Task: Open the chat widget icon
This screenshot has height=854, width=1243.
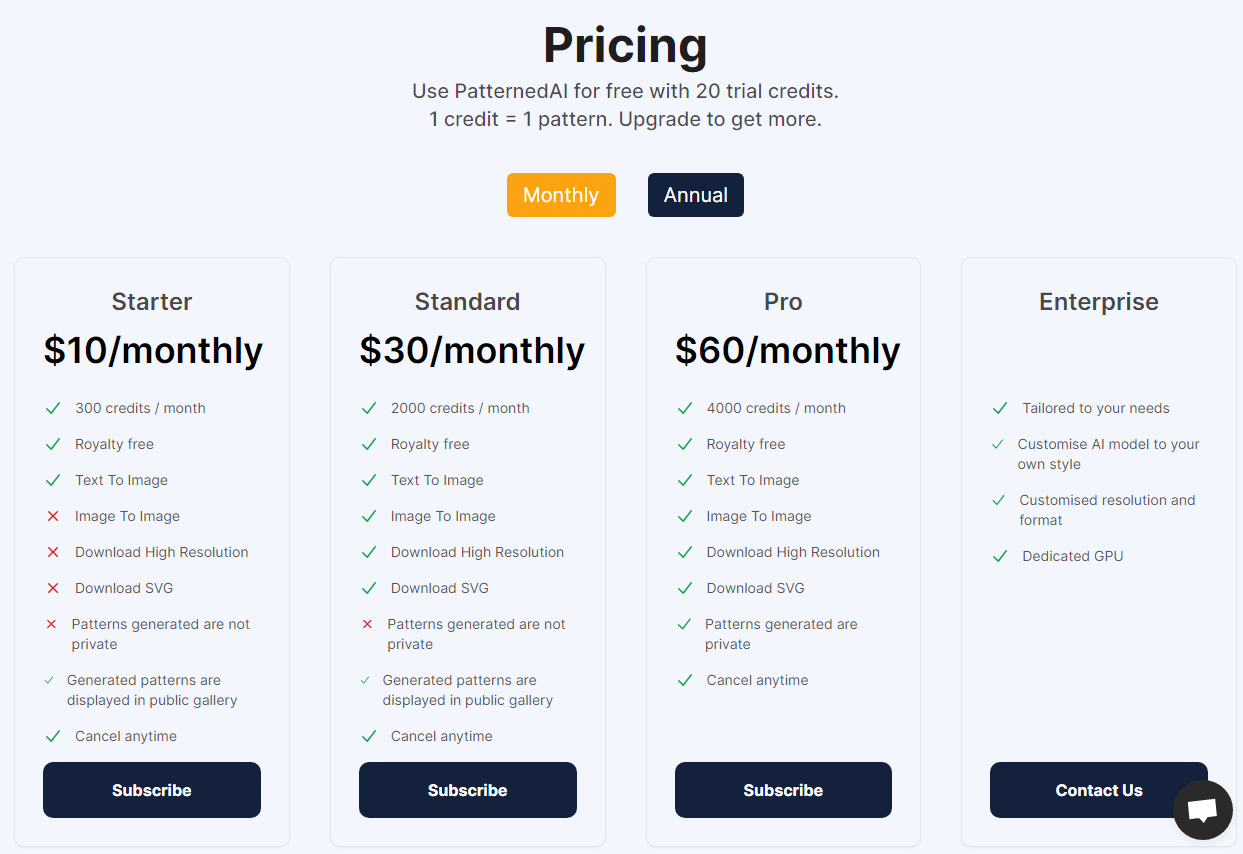Action: (1202, 810)
